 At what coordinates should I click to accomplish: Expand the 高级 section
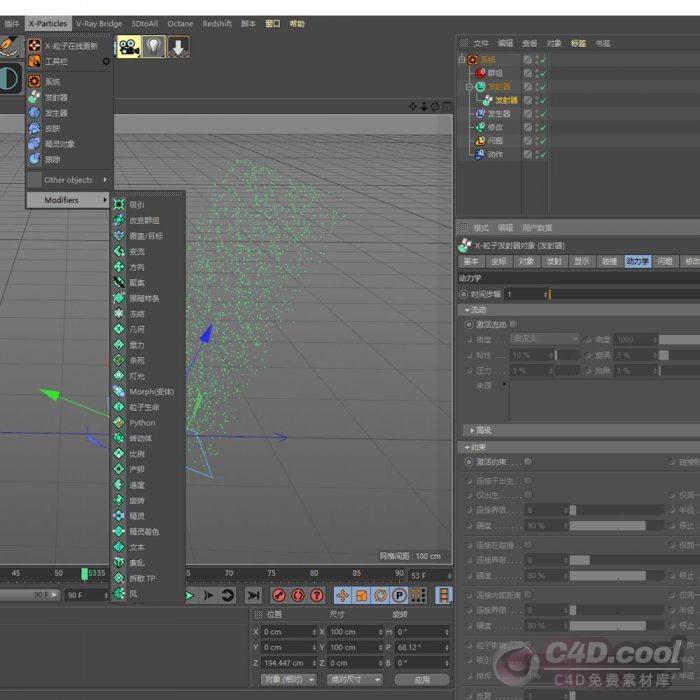[x=483, y=430]
